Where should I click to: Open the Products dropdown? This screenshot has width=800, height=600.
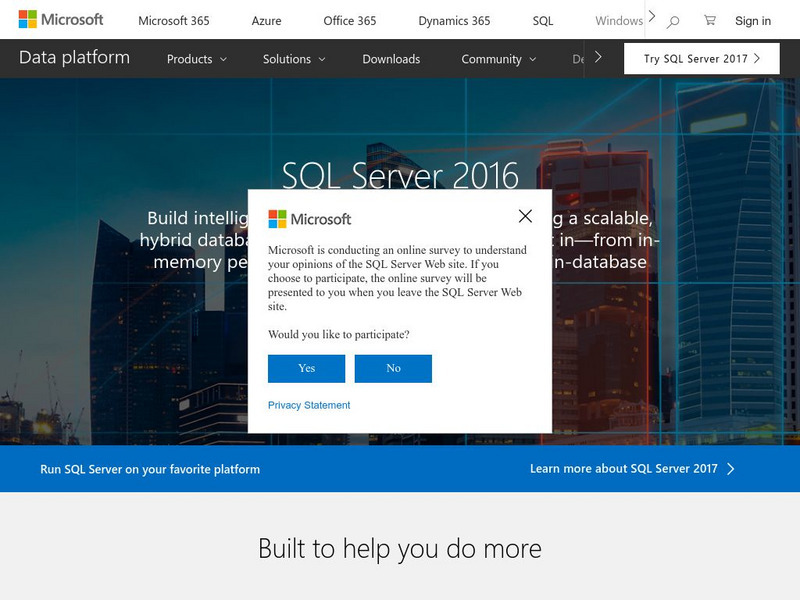(x=196, y=59)
